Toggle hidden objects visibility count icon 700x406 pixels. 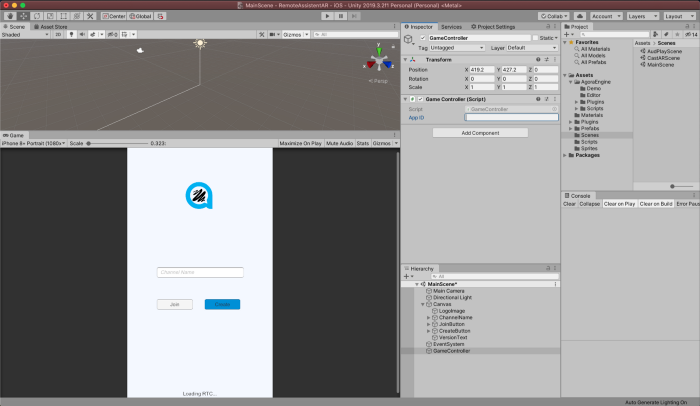(112, 34)
